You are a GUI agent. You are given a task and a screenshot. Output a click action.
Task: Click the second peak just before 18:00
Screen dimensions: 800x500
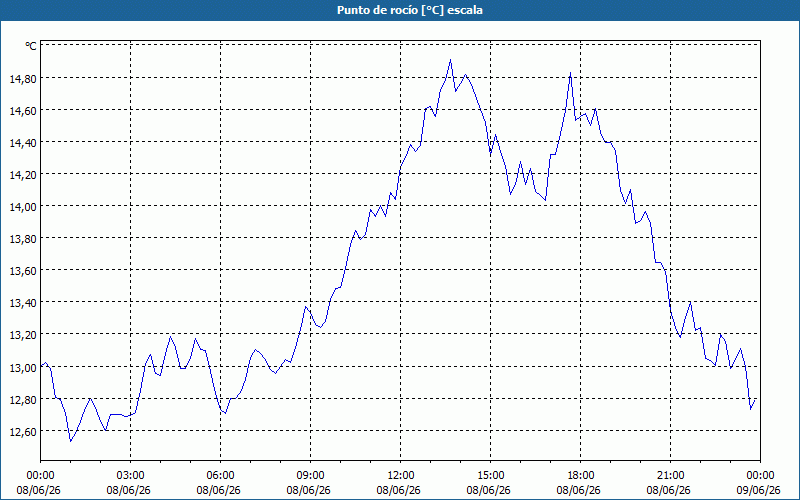[570, 73]
